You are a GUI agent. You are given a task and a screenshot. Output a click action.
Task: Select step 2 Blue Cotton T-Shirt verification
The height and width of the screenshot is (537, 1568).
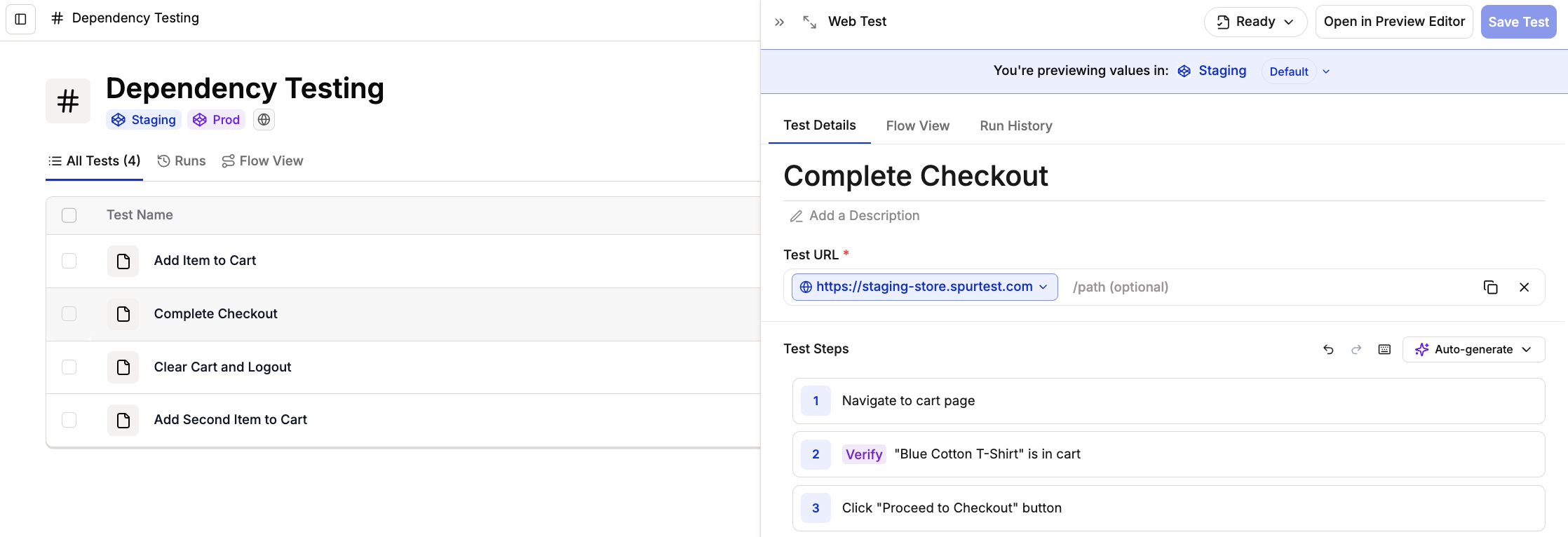click(1168, 454)
